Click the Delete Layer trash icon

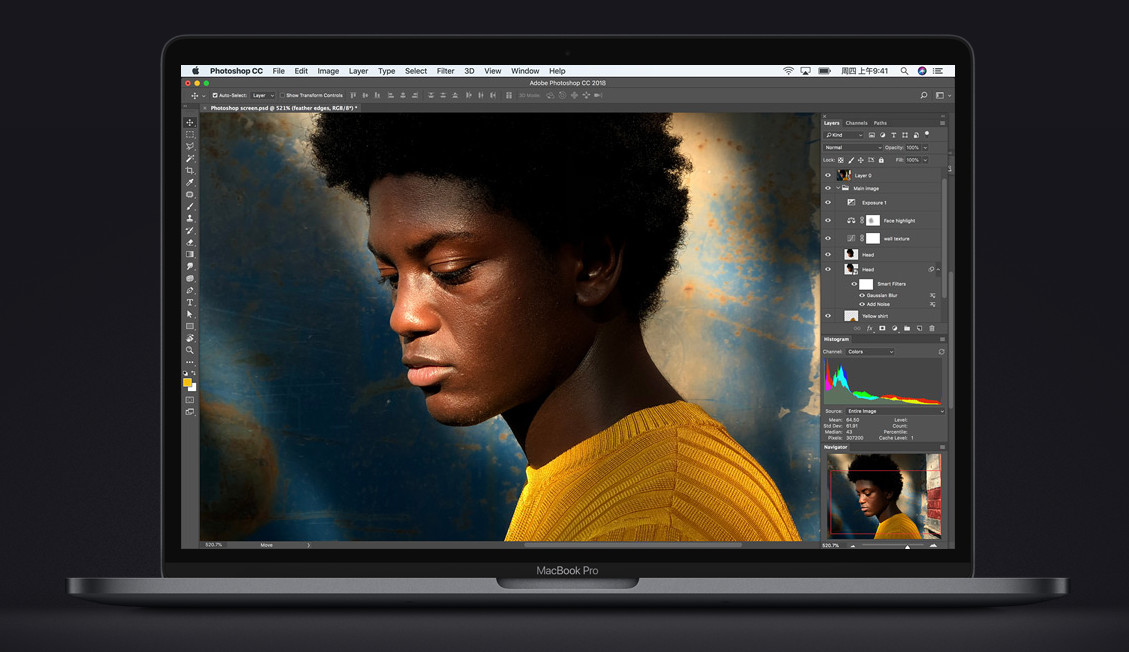point(931,327)
